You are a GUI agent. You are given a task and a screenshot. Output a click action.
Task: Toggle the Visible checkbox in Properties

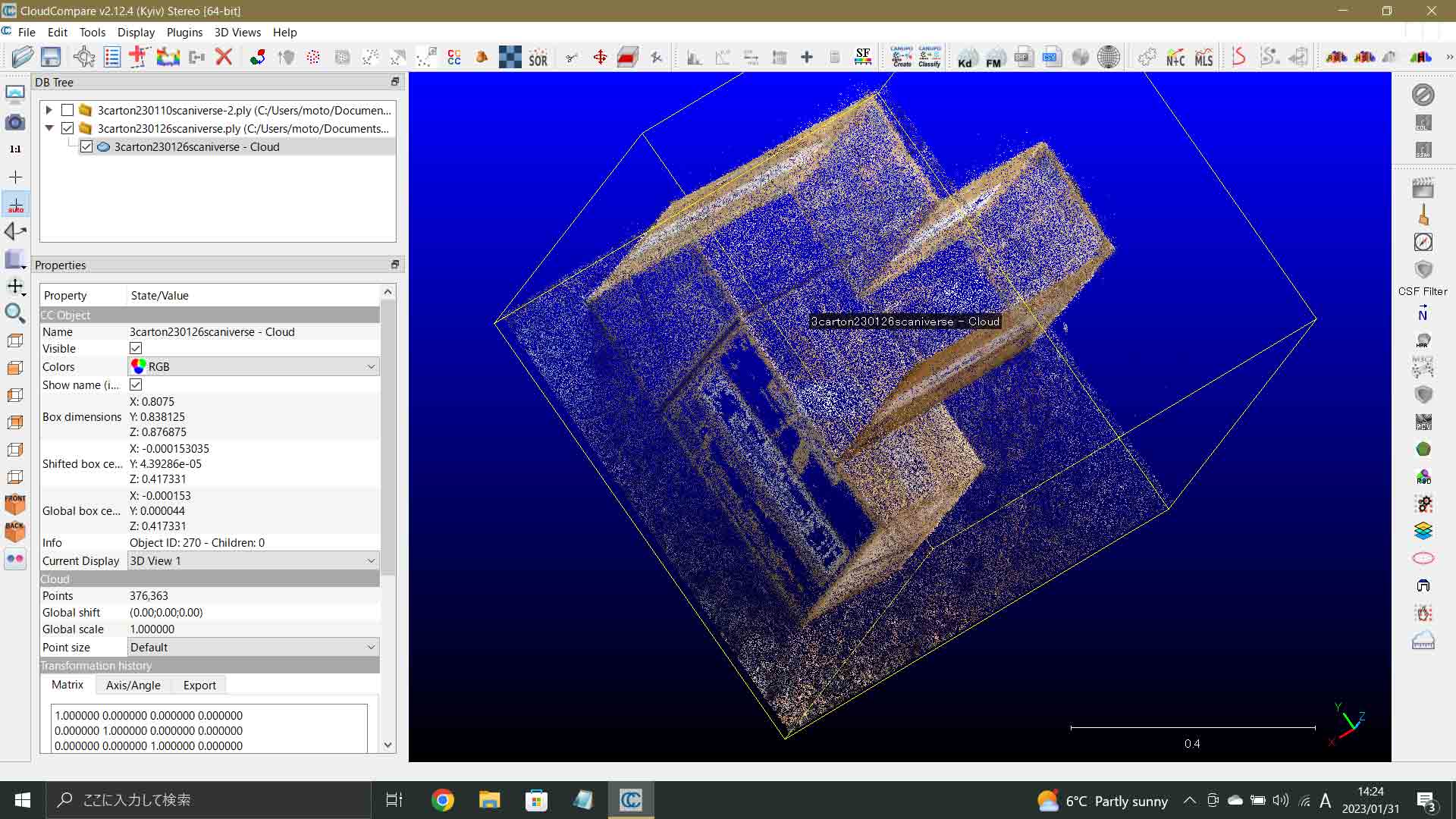pos(136,348)
